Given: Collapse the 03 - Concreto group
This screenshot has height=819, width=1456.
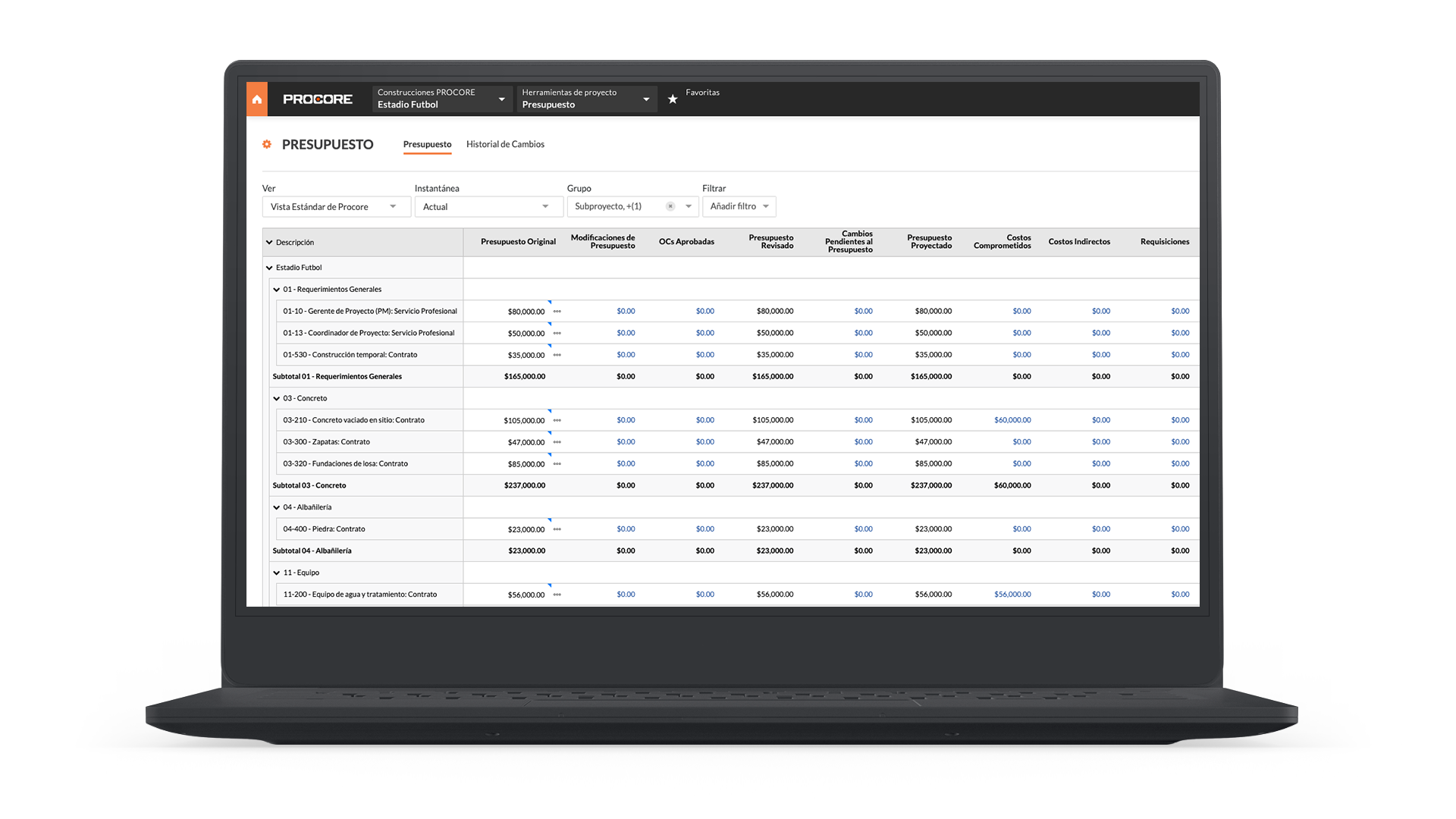Looking at the screenshot, I should (x=277, y=398).
